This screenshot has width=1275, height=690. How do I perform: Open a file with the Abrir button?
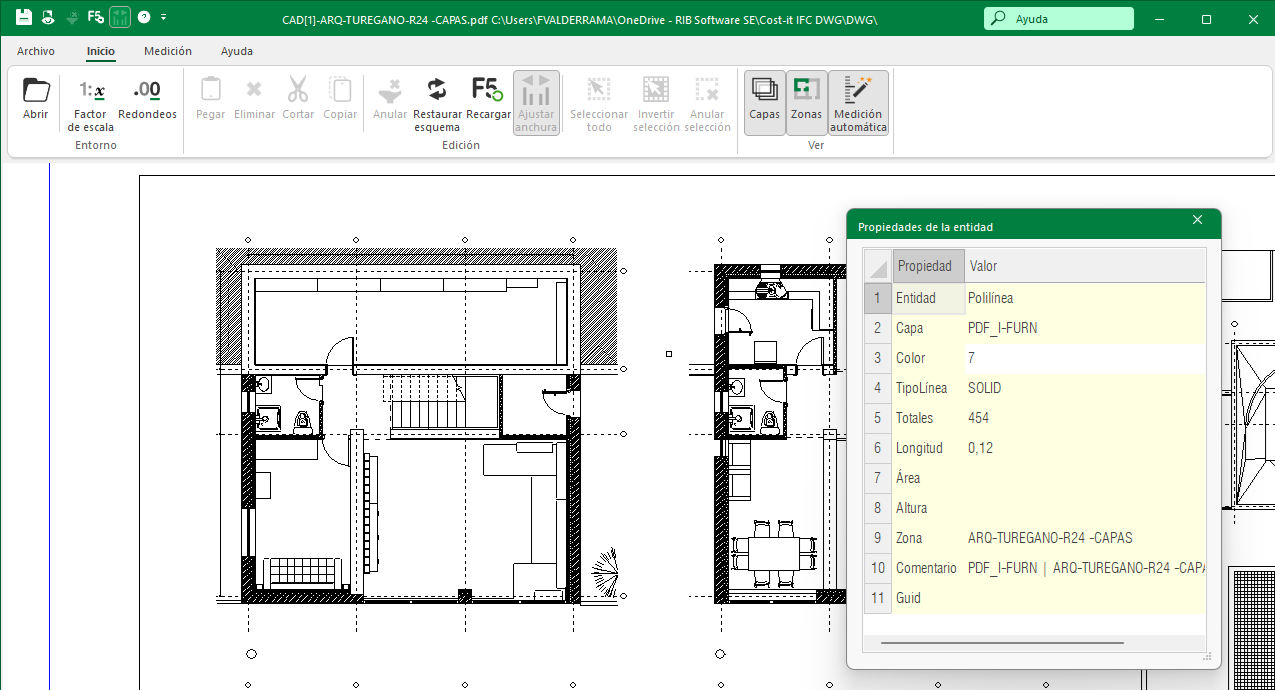[36, 99]
